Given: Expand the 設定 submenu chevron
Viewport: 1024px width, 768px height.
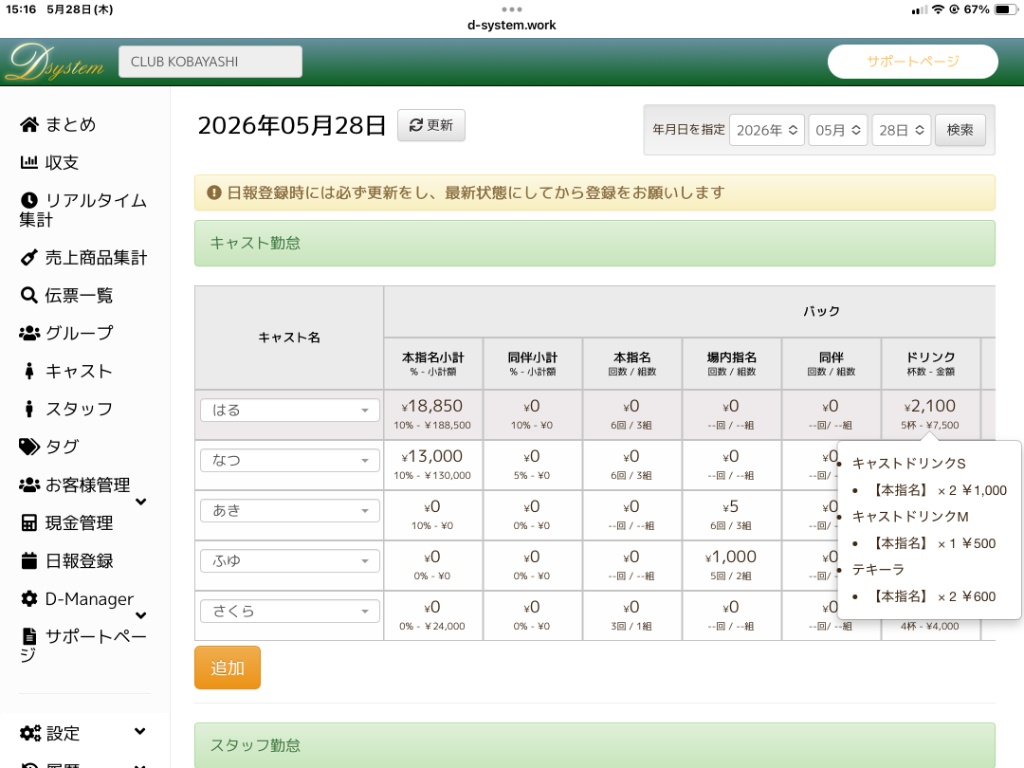Looking at the screenshot, I should tap(140, 731).
